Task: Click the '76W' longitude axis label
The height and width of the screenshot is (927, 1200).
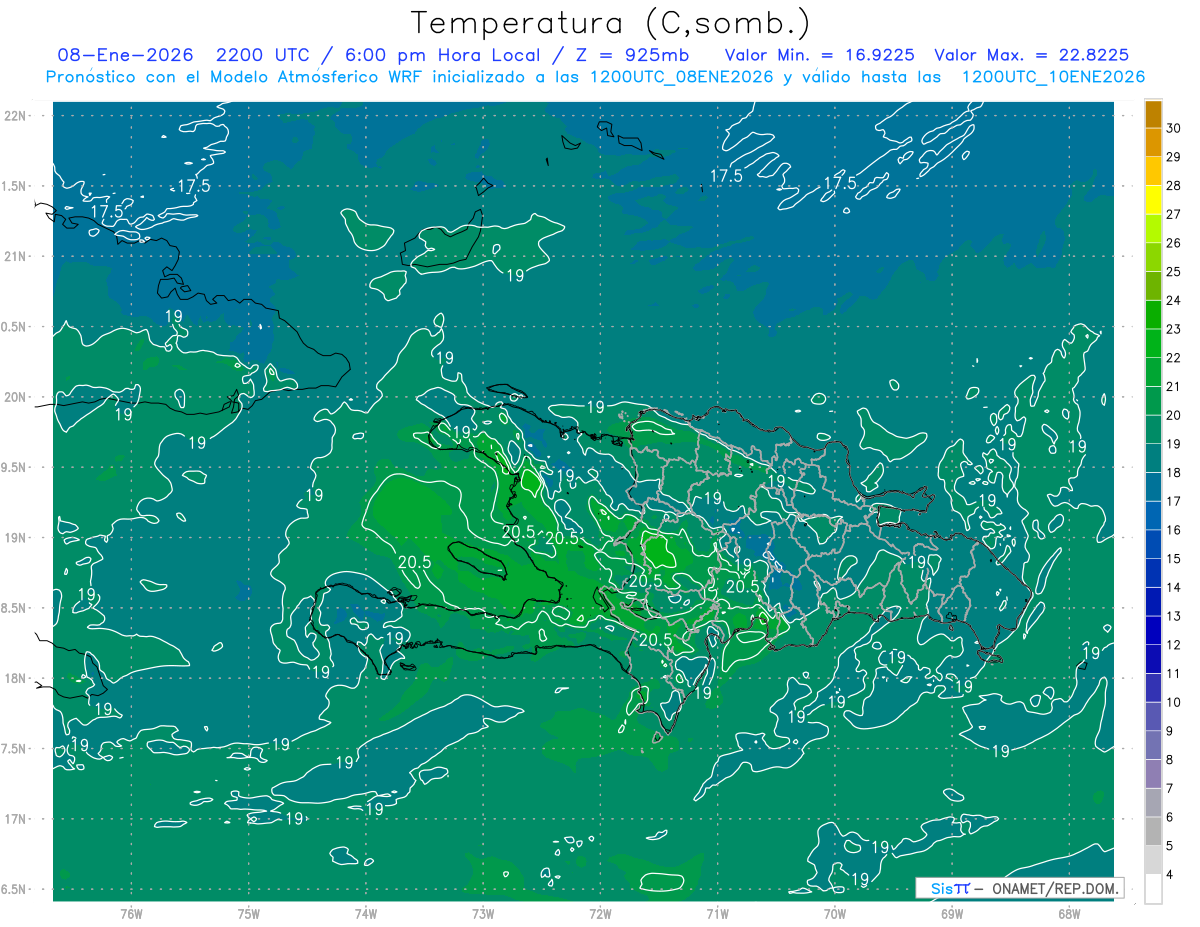Action: 131,914
